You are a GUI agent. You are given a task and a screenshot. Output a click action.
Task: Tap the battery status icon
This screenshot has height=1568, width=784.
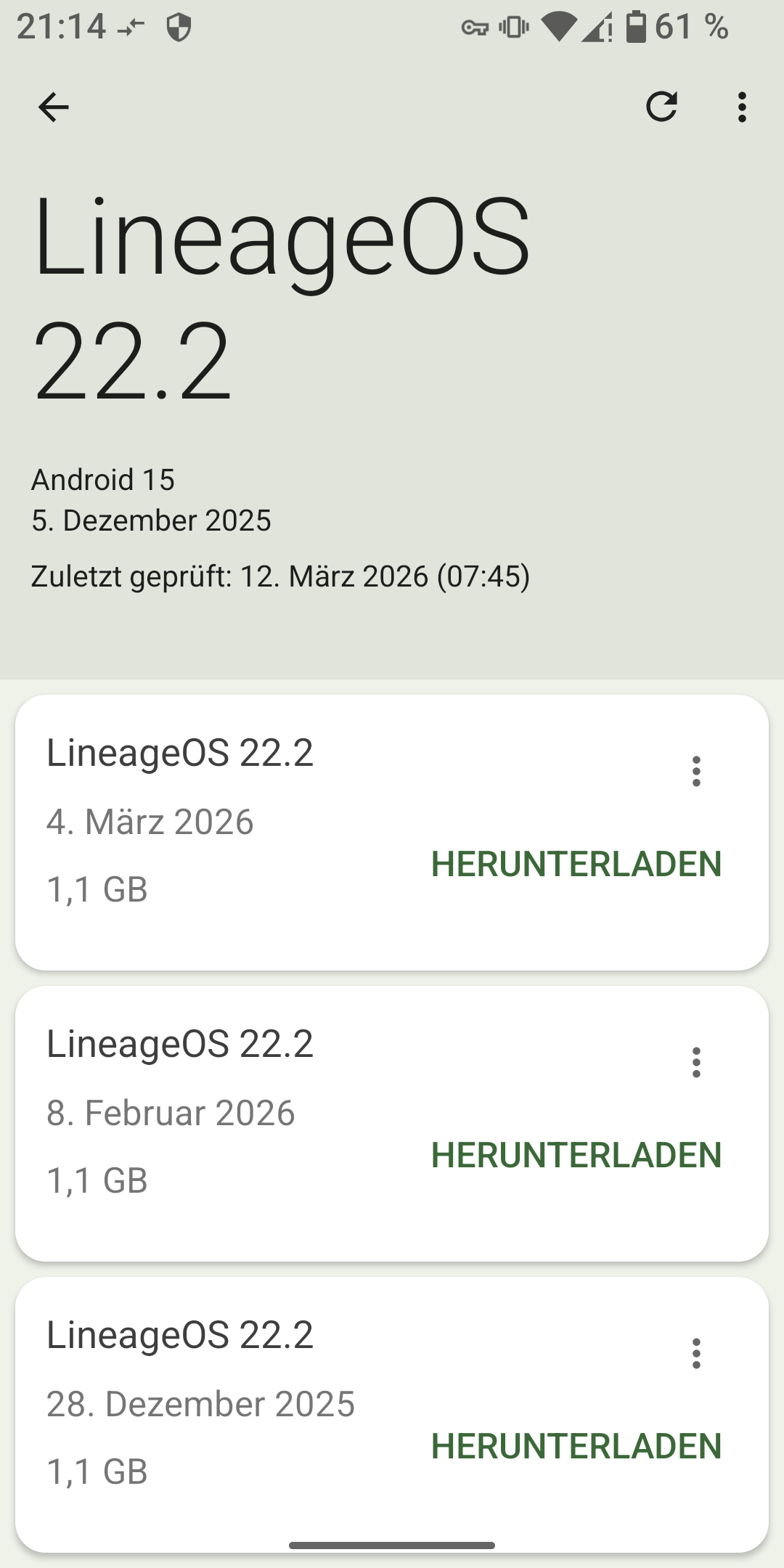(636, 27)
